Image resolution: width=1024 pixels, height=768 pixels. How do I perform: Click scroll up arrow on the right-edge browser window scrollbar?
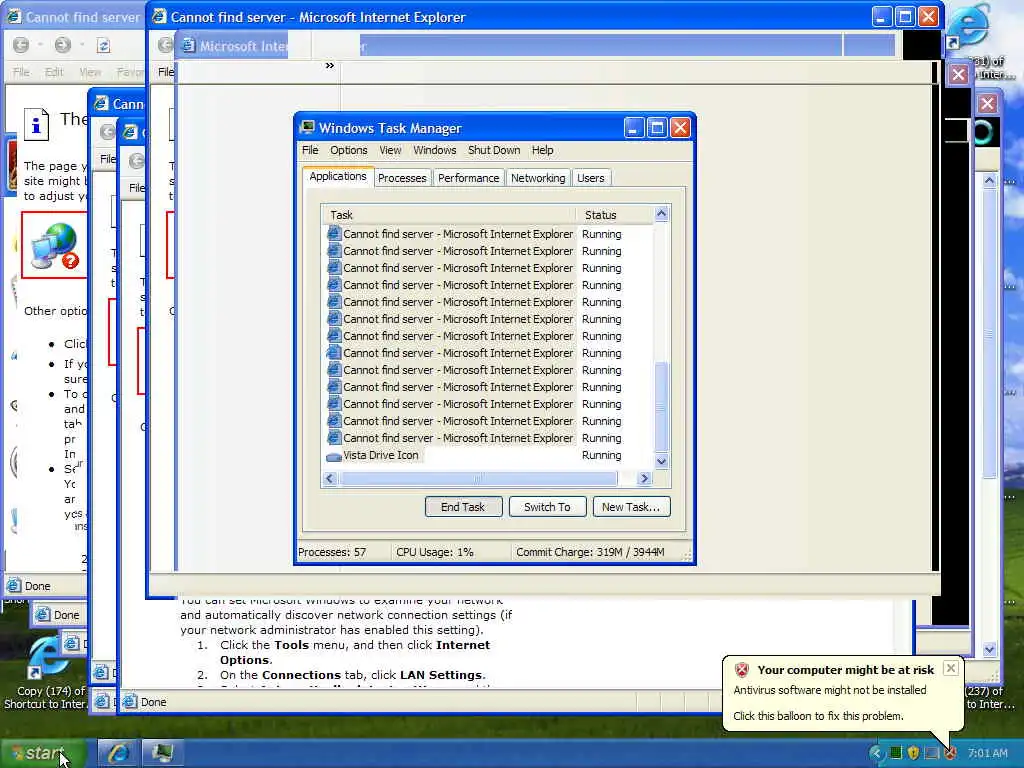tap(989, 180)
